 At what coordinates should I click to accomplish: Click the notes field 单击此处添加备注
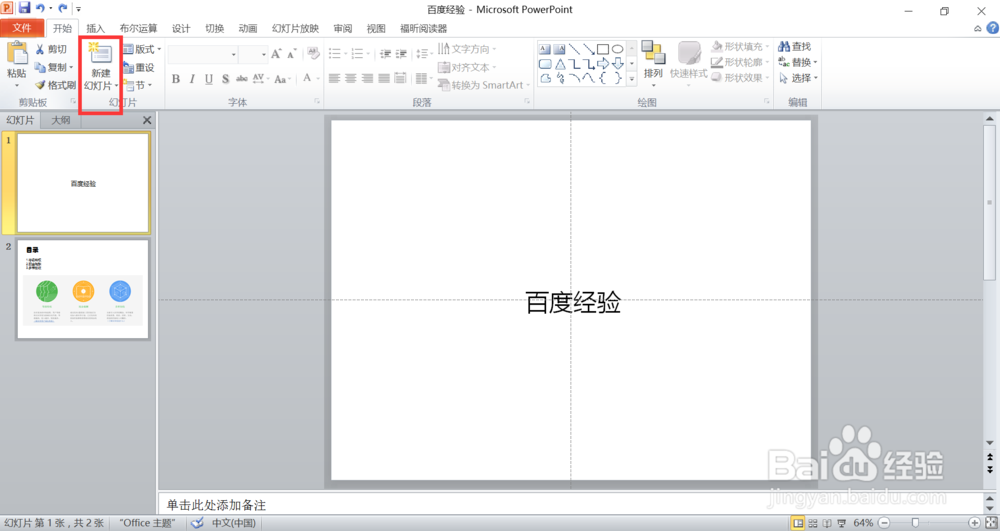coord(571,505)
